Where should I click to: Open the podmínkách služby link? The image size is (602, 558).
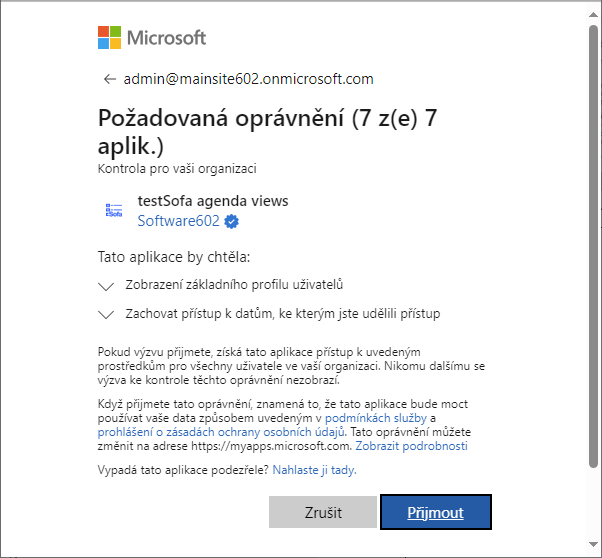(376, 418)
